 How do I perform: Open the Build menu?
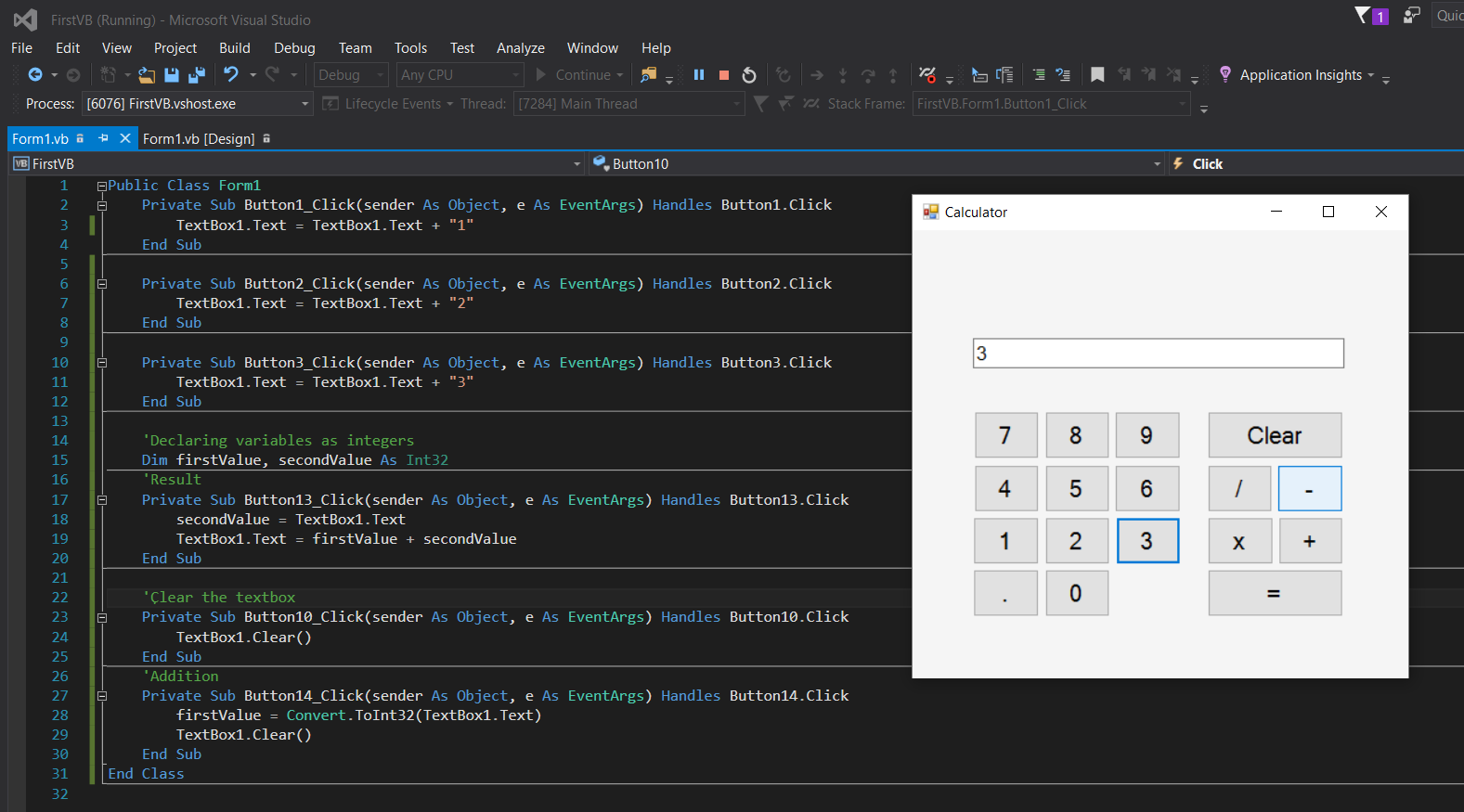click(x=235, y=48)
